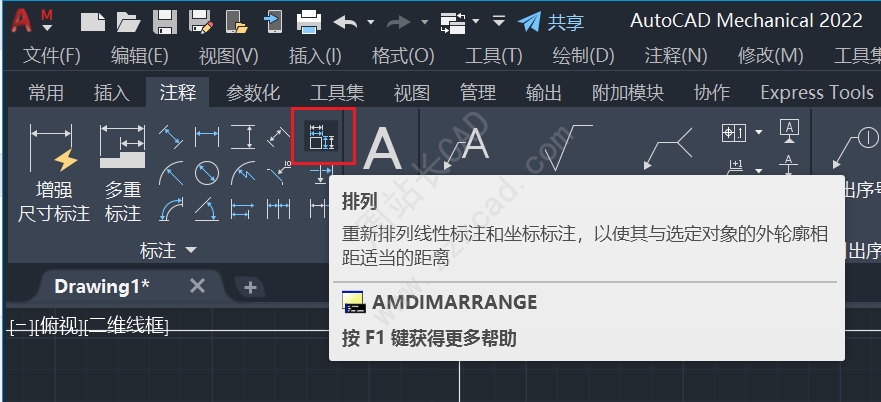Screen dimensions: 881x402
Task: Click the Plot printer icon
Action: click(308, 22)
